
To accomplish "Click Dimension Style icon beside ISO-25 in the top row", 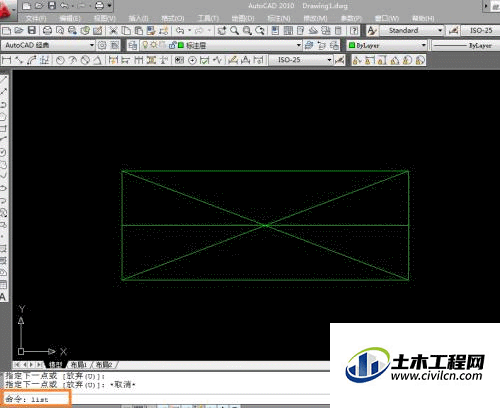I will (453, 31).
